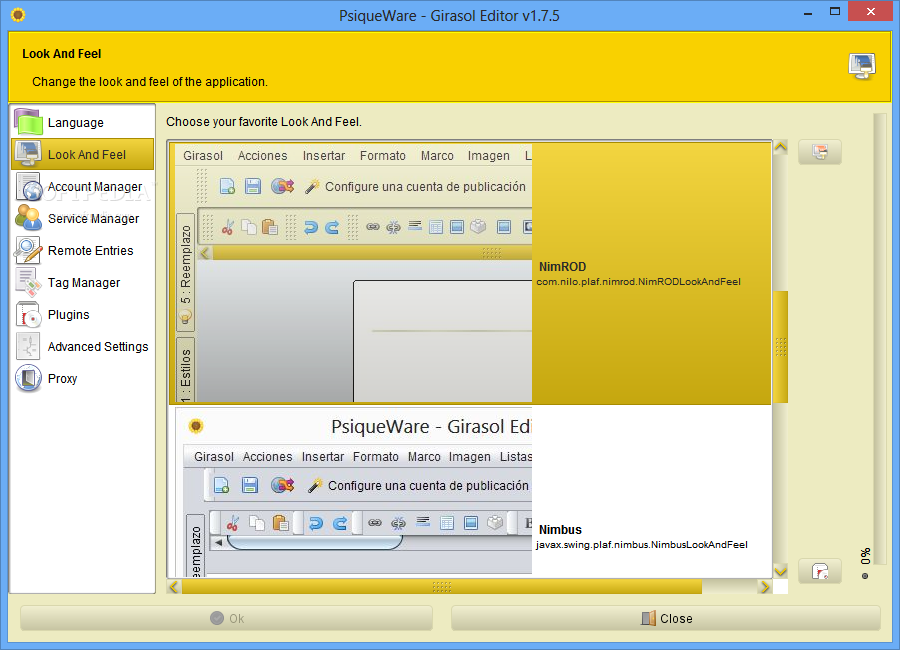
Task: Select the NimROD look and feel preview
Action: (x=471, y=273)
